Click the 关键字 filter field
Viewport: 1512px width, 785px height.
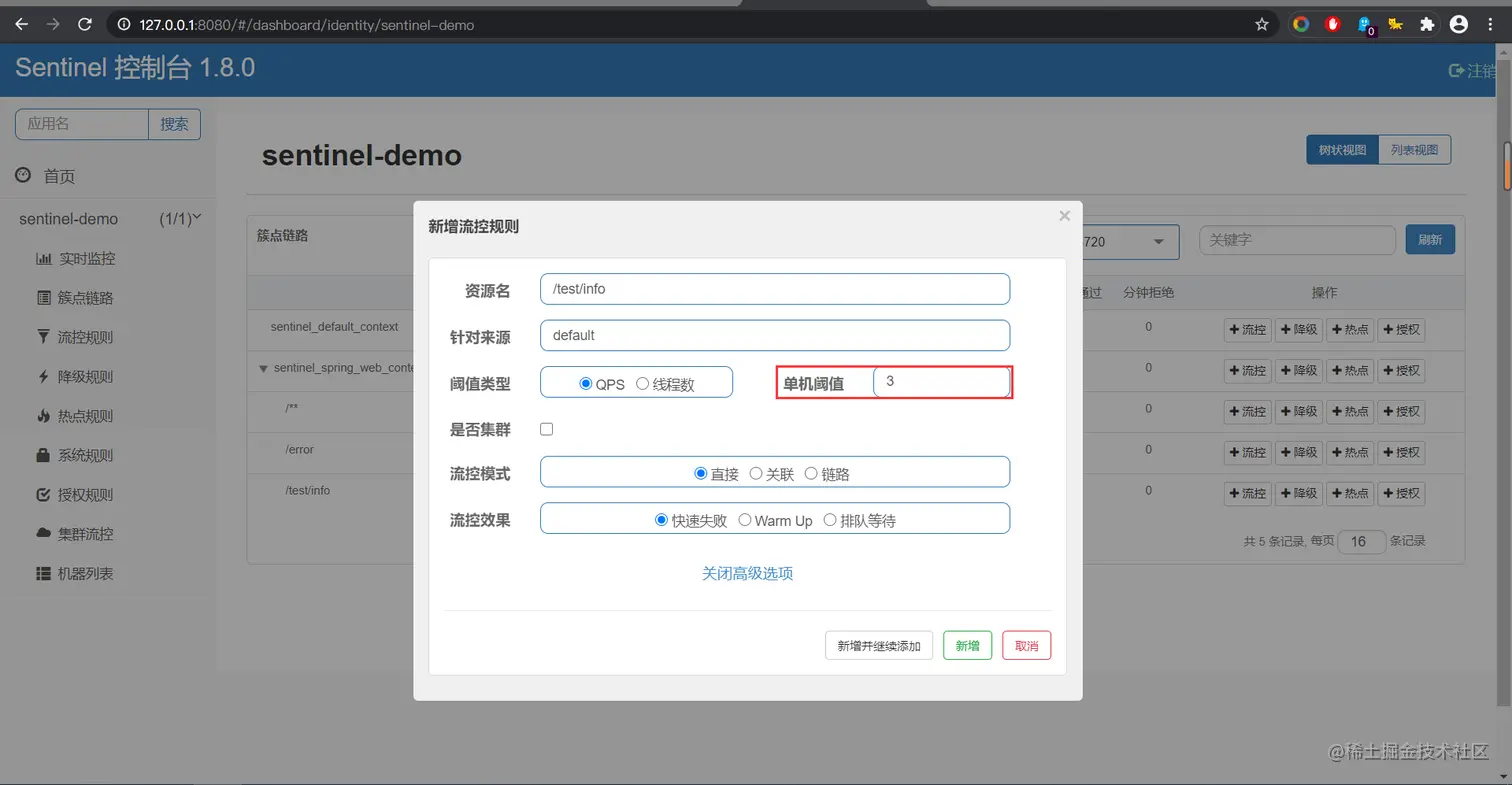pos(1297,240)
